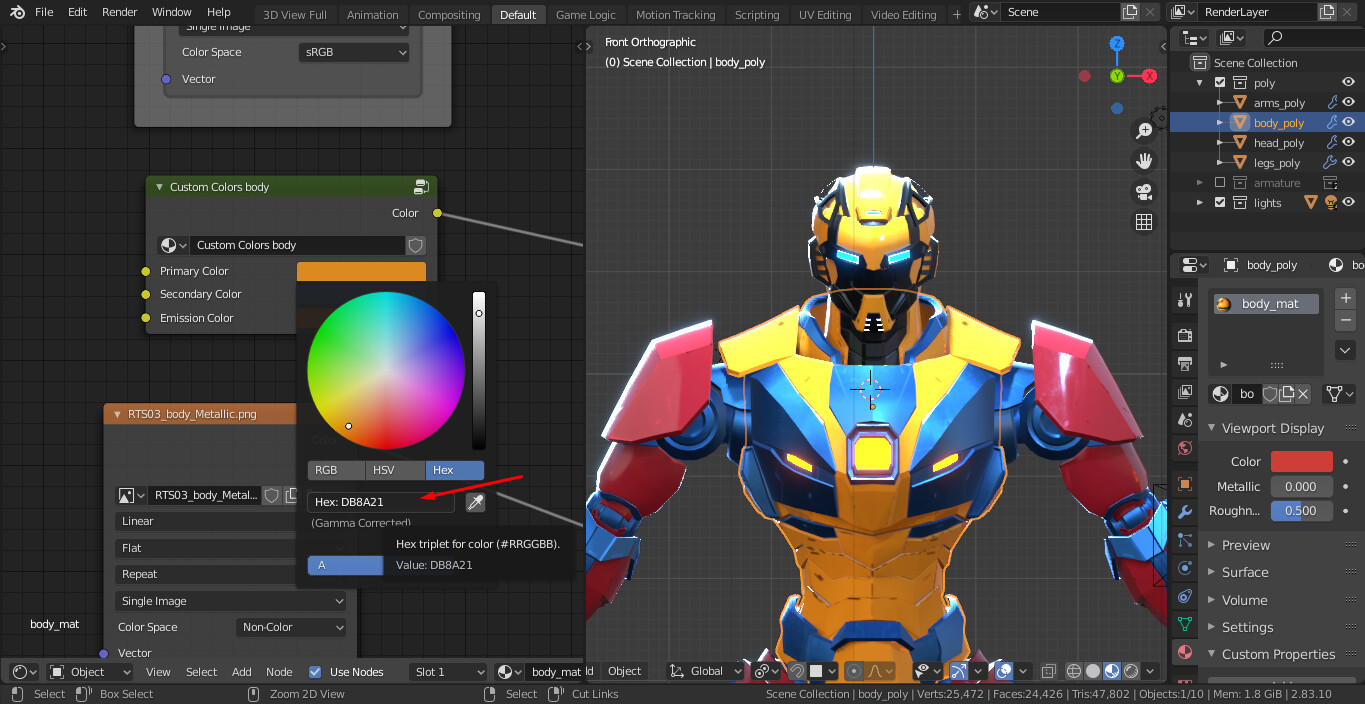This screenshot has height=704, width=1365.
Task: Click the eyedropper in the color picker
Action: point(475,502)
